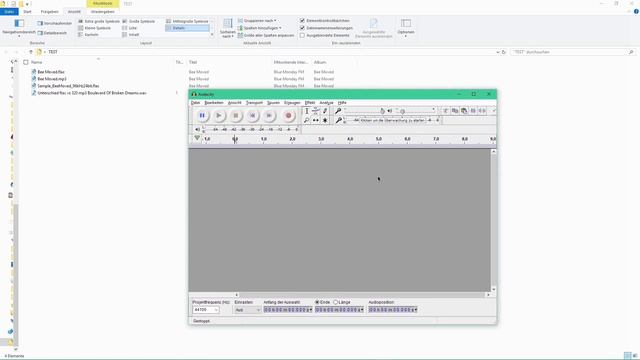
Task: Open Bearbeiten menu in Audacity
Action: 214,103
